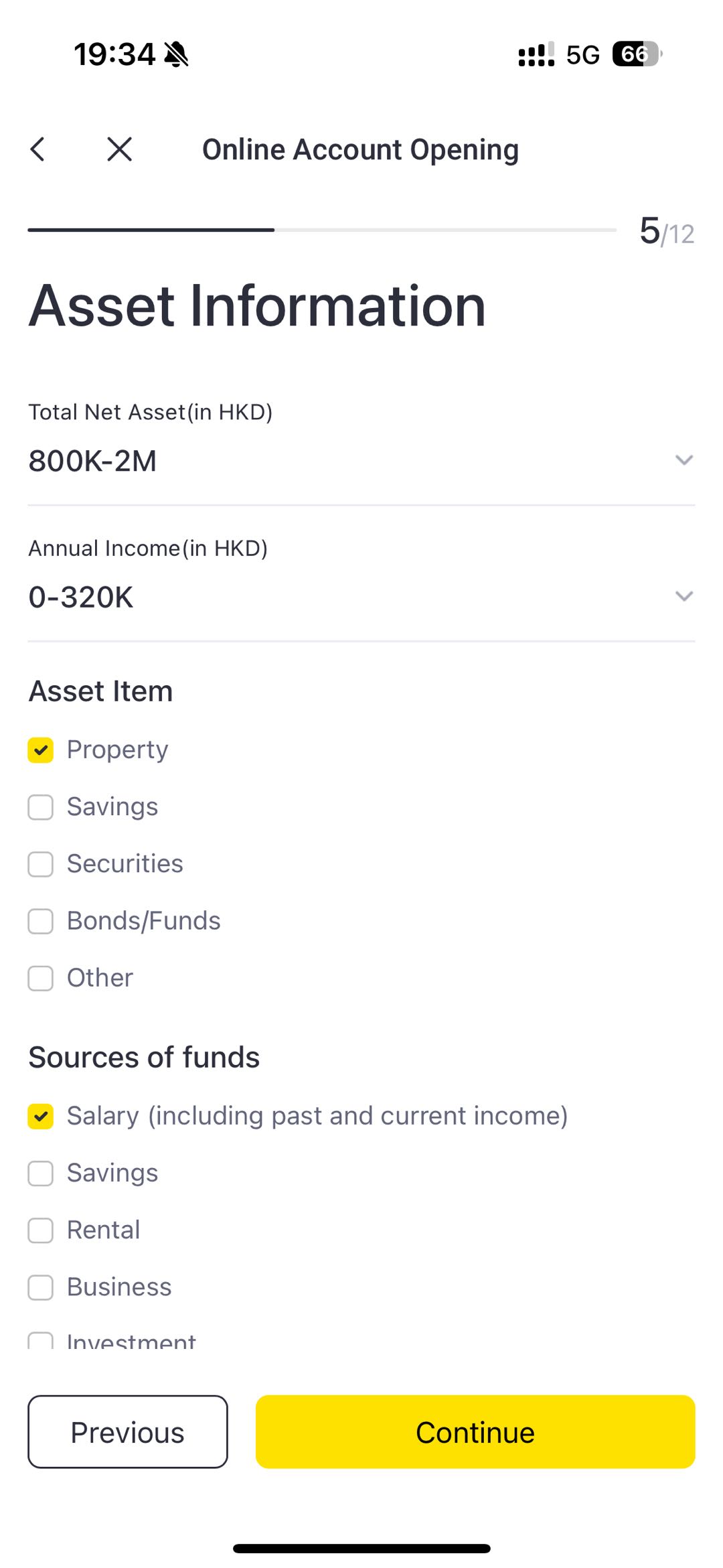Tick the Business source checkbox

click(41, 1287)
